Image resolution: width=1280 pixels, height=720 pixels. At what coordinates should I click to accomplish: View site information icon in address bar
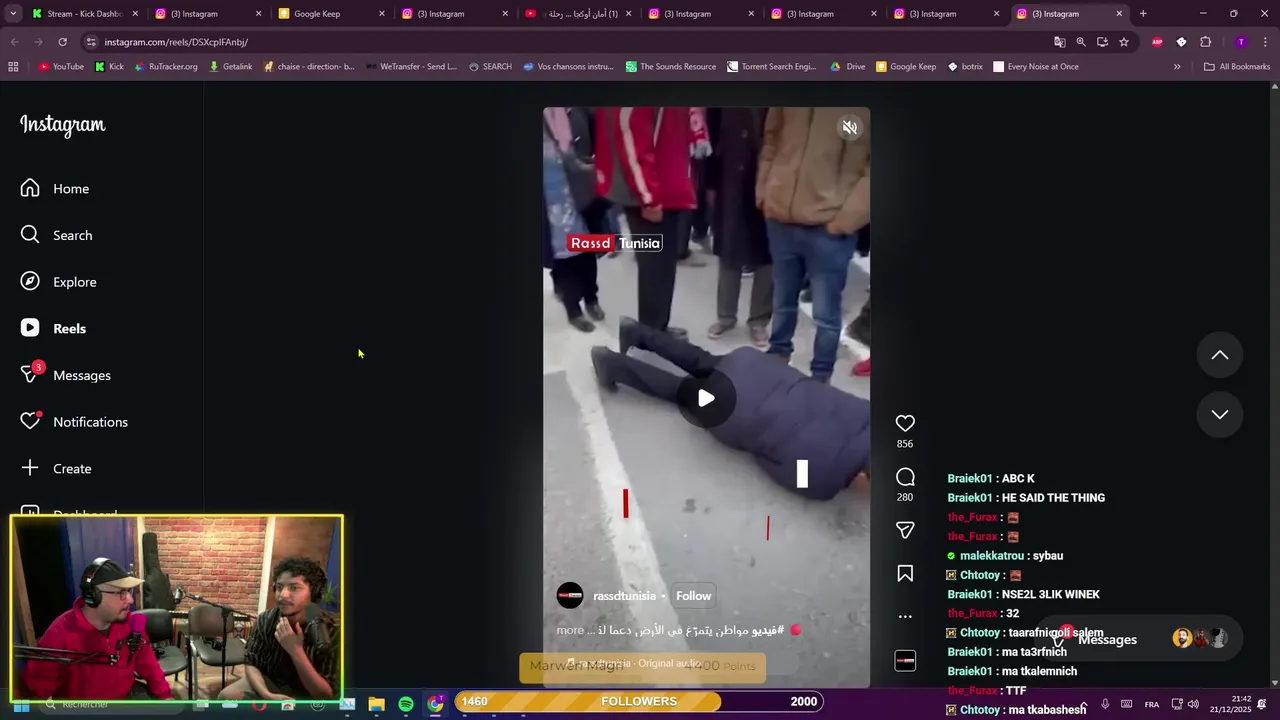(x=91, y=42)
